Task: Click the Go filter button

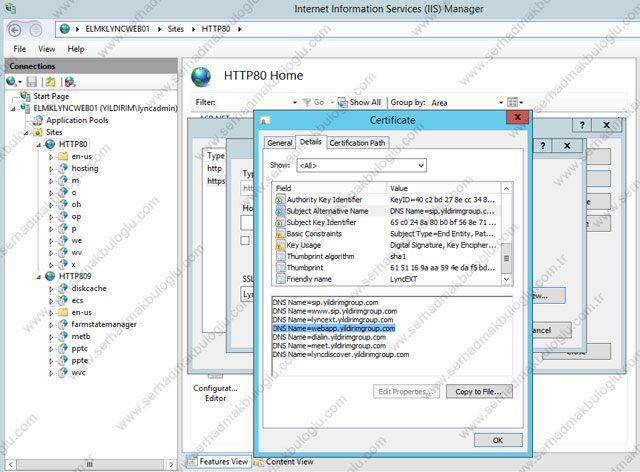Action: tap(313, 102)
